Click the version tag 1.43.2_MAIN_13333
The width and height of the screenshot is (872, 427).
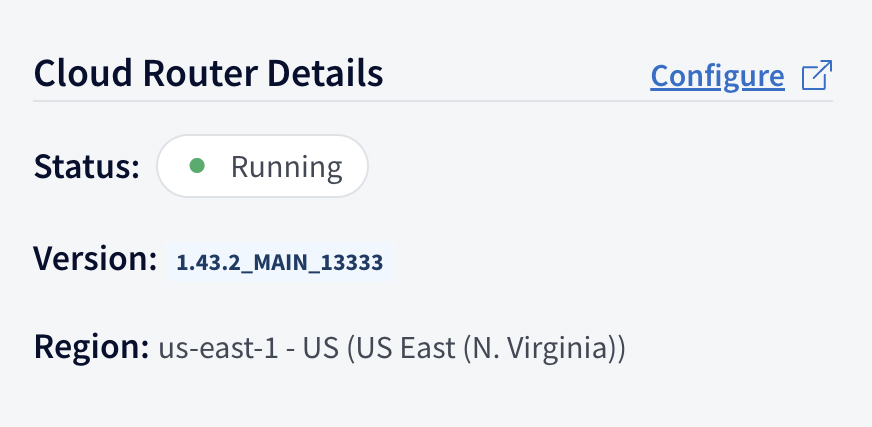click(280, 262)
